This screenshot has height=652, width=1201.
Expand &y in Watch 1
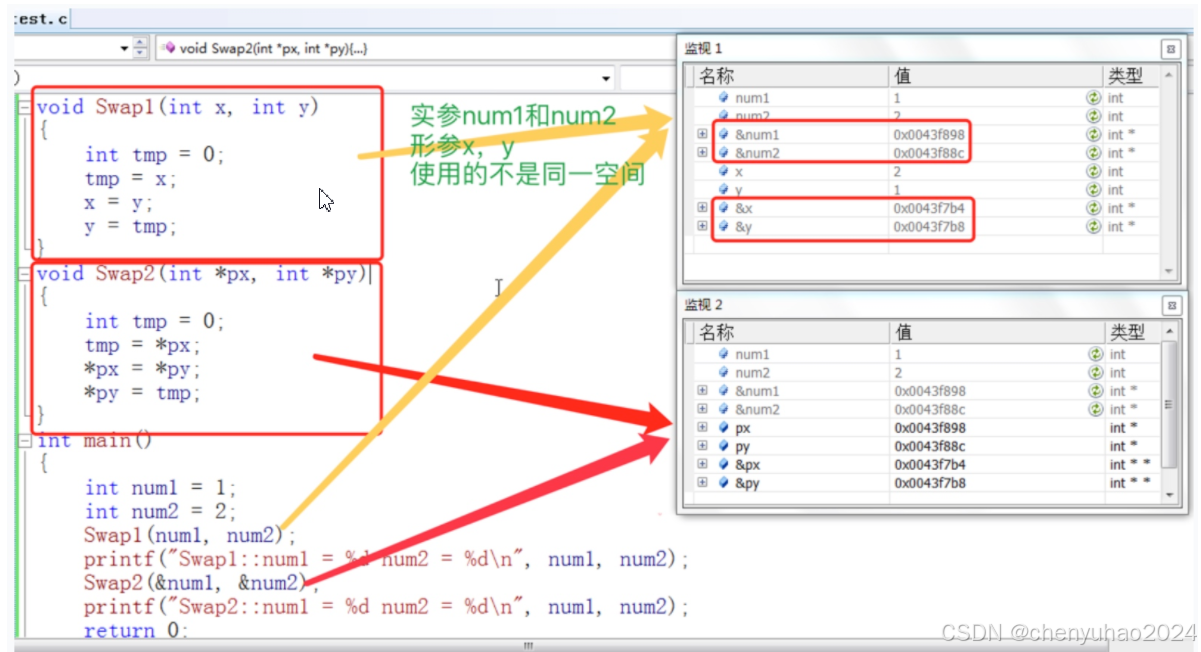[703, 227]
